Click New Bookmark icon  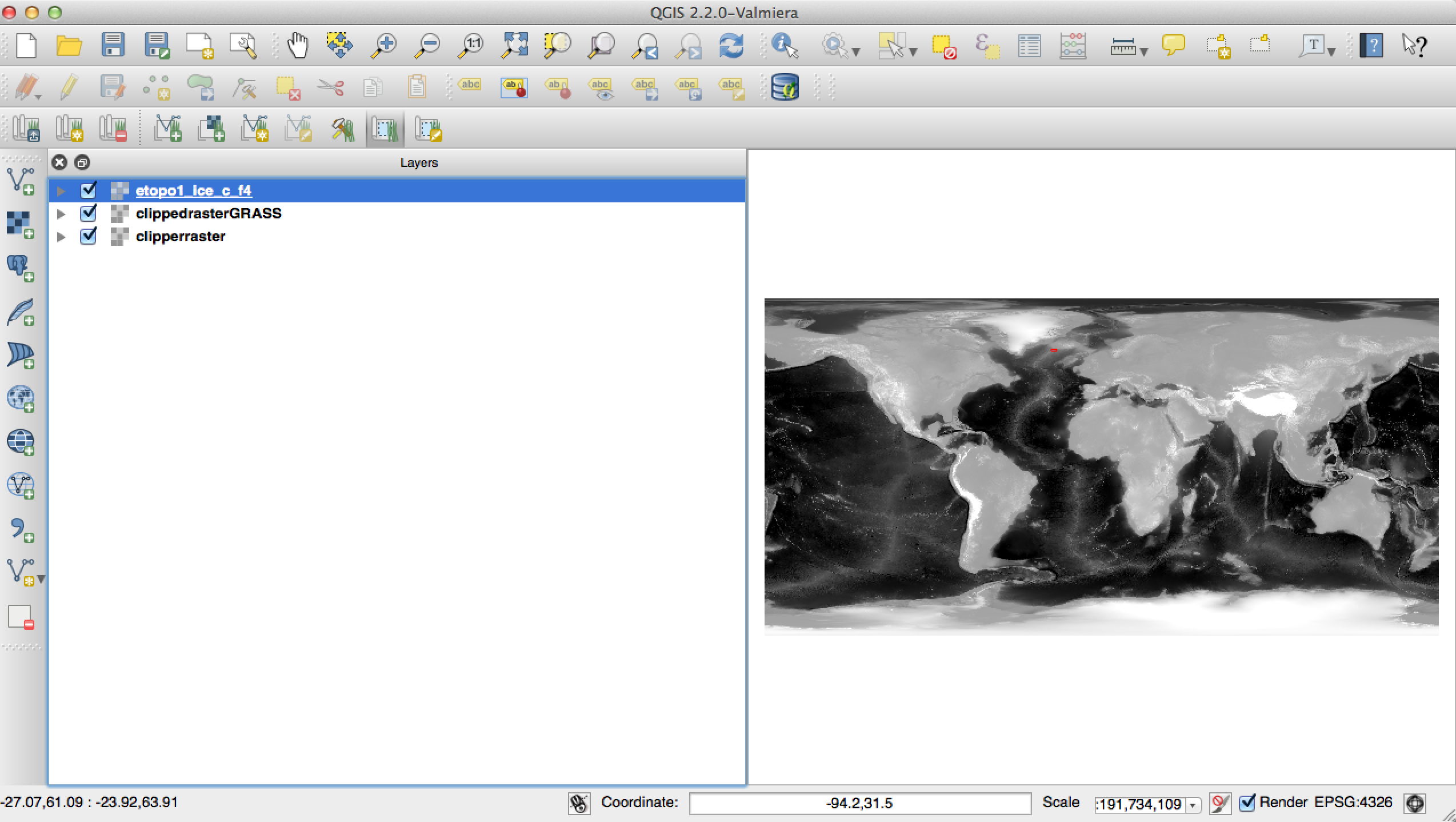[1218, 46]
